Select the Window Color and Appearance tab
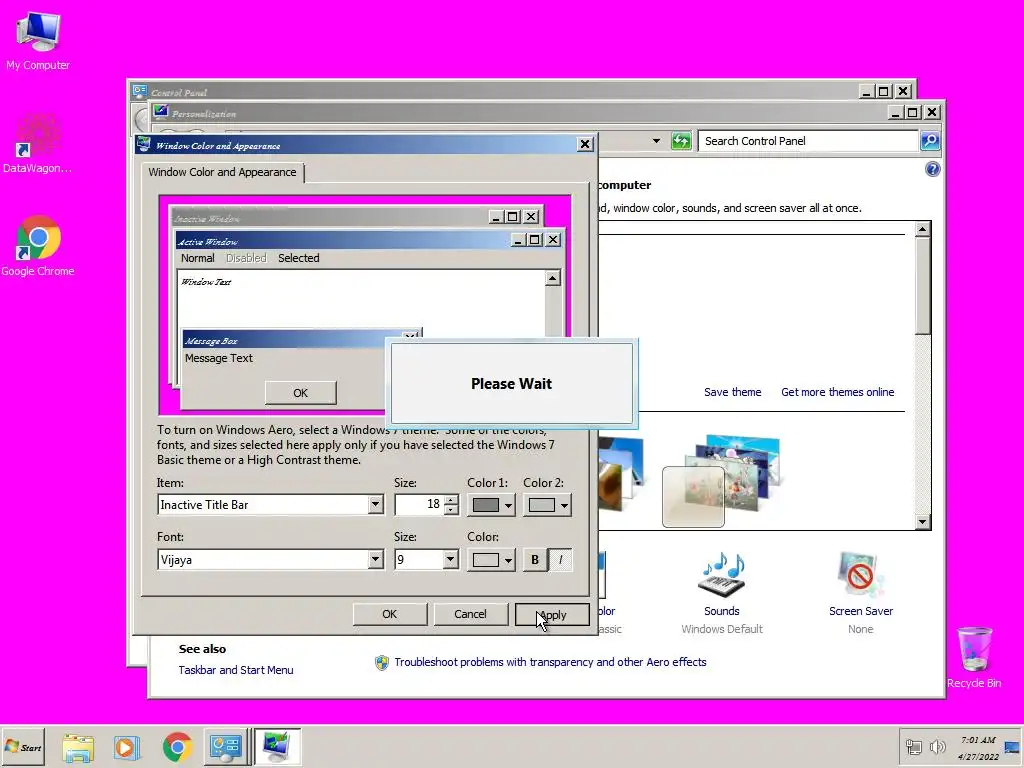This screenshot has height=768, width=1024. pos(222,172)
